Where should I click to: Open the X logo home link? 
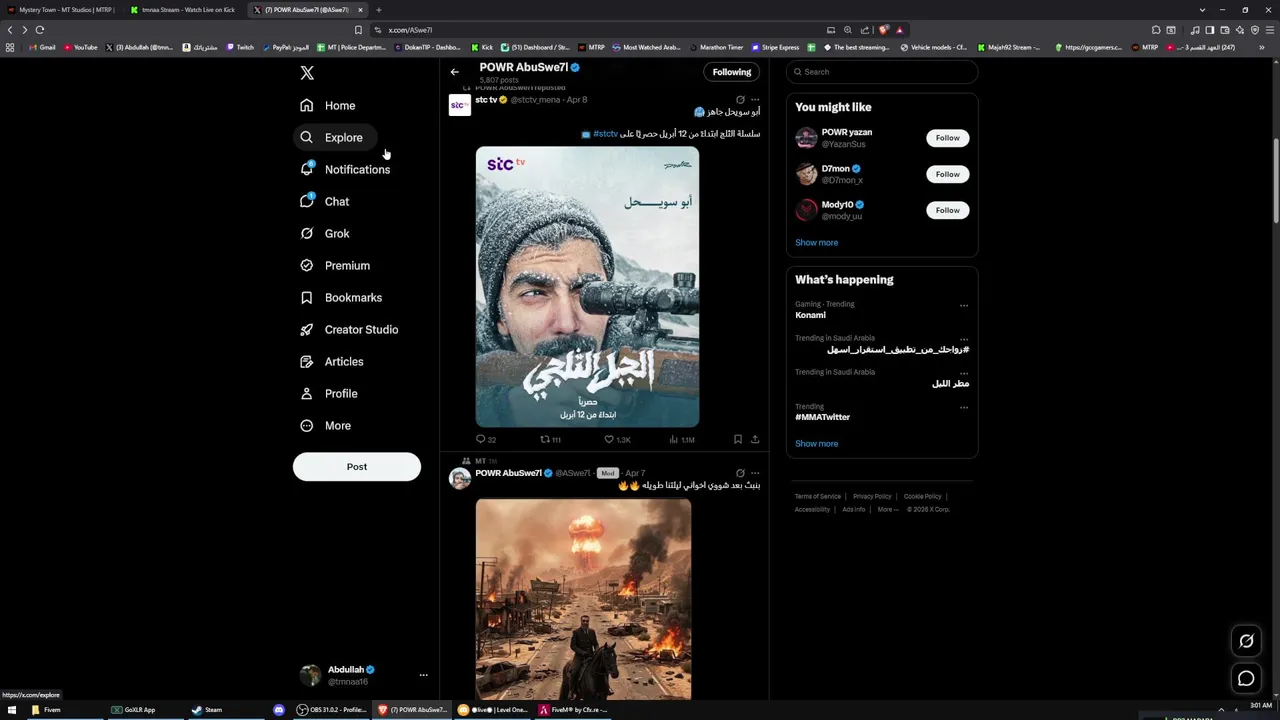point(307,73)
